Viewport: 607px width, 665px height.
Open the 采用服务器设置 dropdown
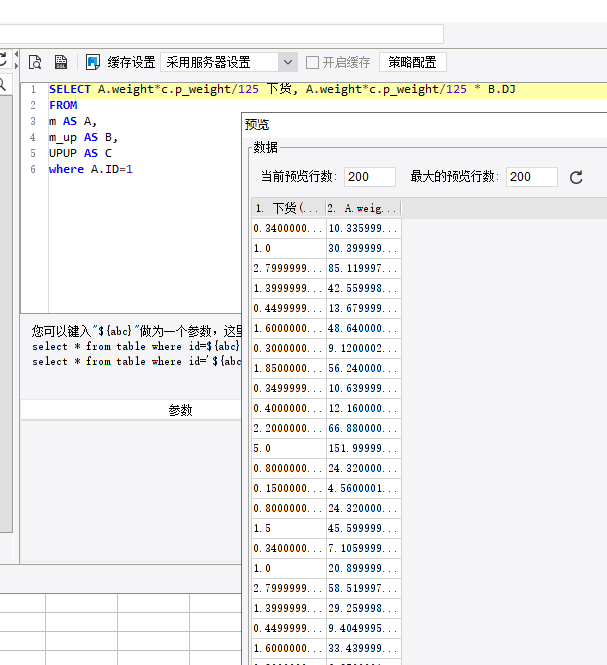[x=229, y=62]
